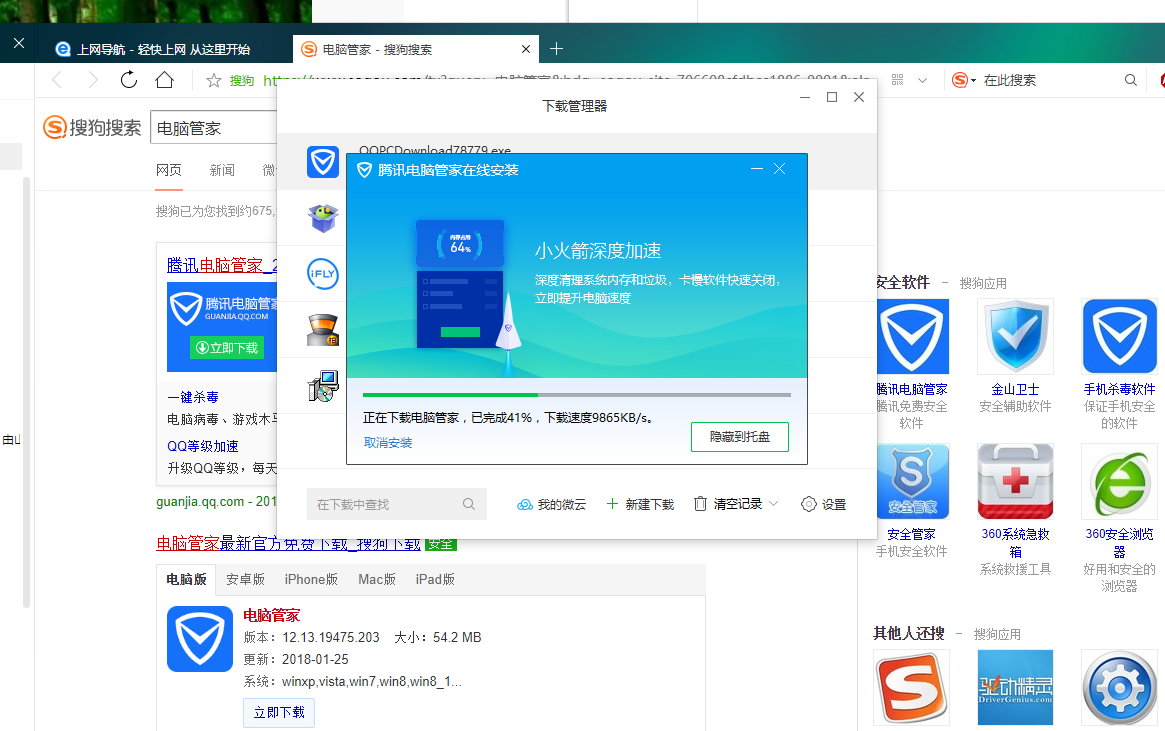Image resolution: width=1165 pixels, height=731 pixels.
Task: Focus the Sogou search box with 电脑管家
Action: tap(214, 128)
